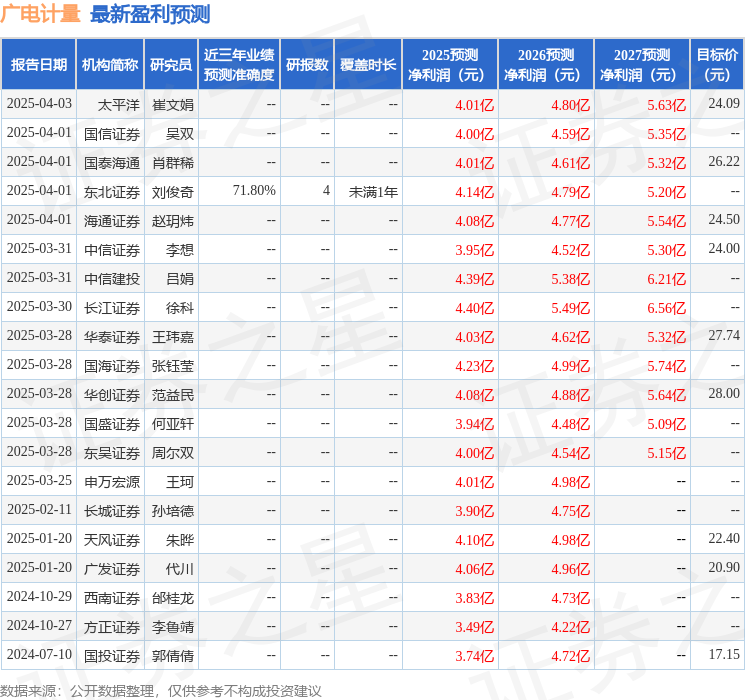Select the 东吴证券 institution cell

(112, 453)
